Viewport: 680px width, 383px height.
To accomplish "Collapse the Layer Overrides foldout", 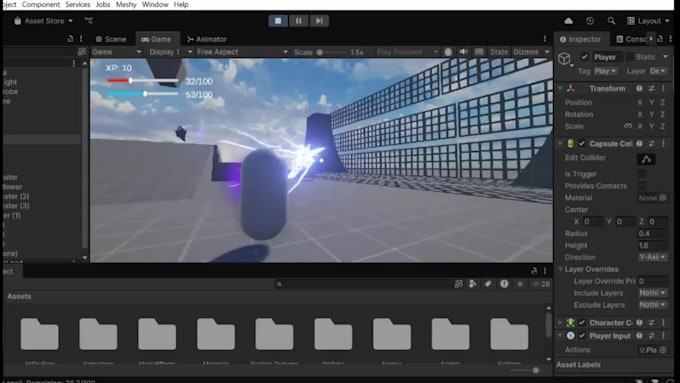I will pyautogui.click(x=560, y=269).
